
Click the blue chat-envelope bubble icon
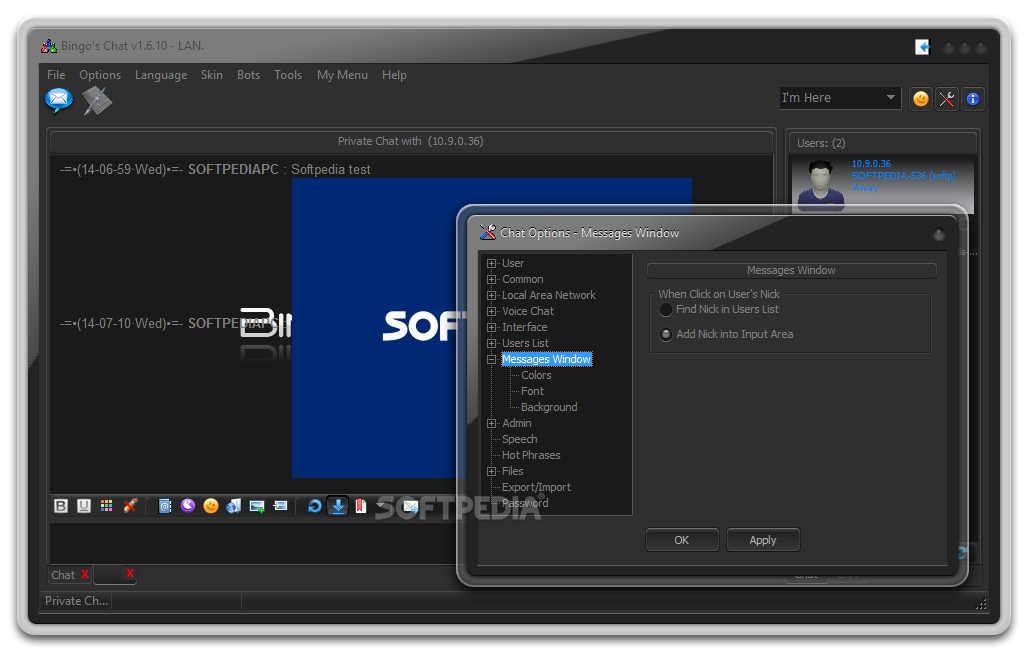[x=58, y=100]
